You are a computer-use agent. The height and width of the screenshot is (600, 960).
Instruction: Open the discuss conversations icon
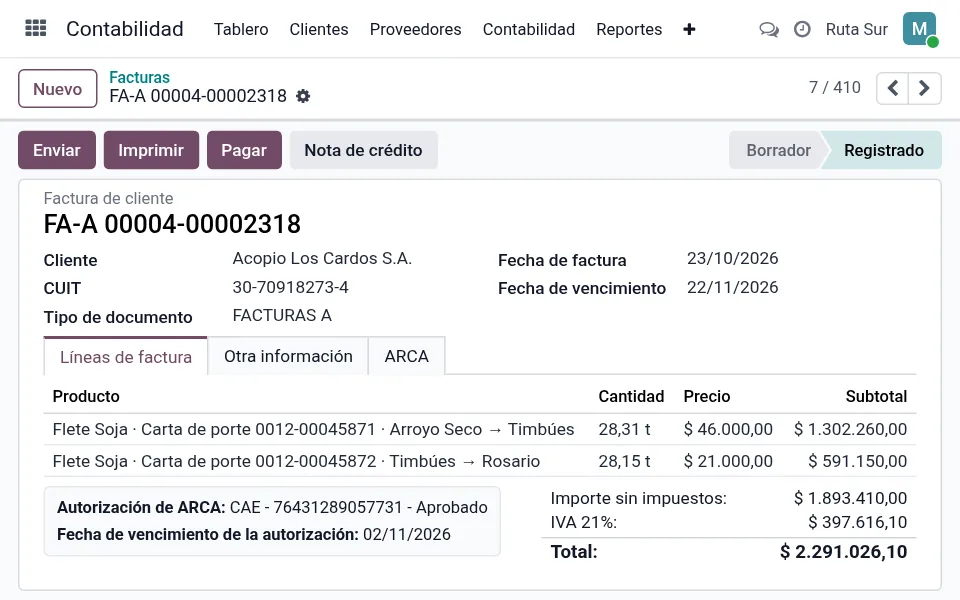point(769,29)
